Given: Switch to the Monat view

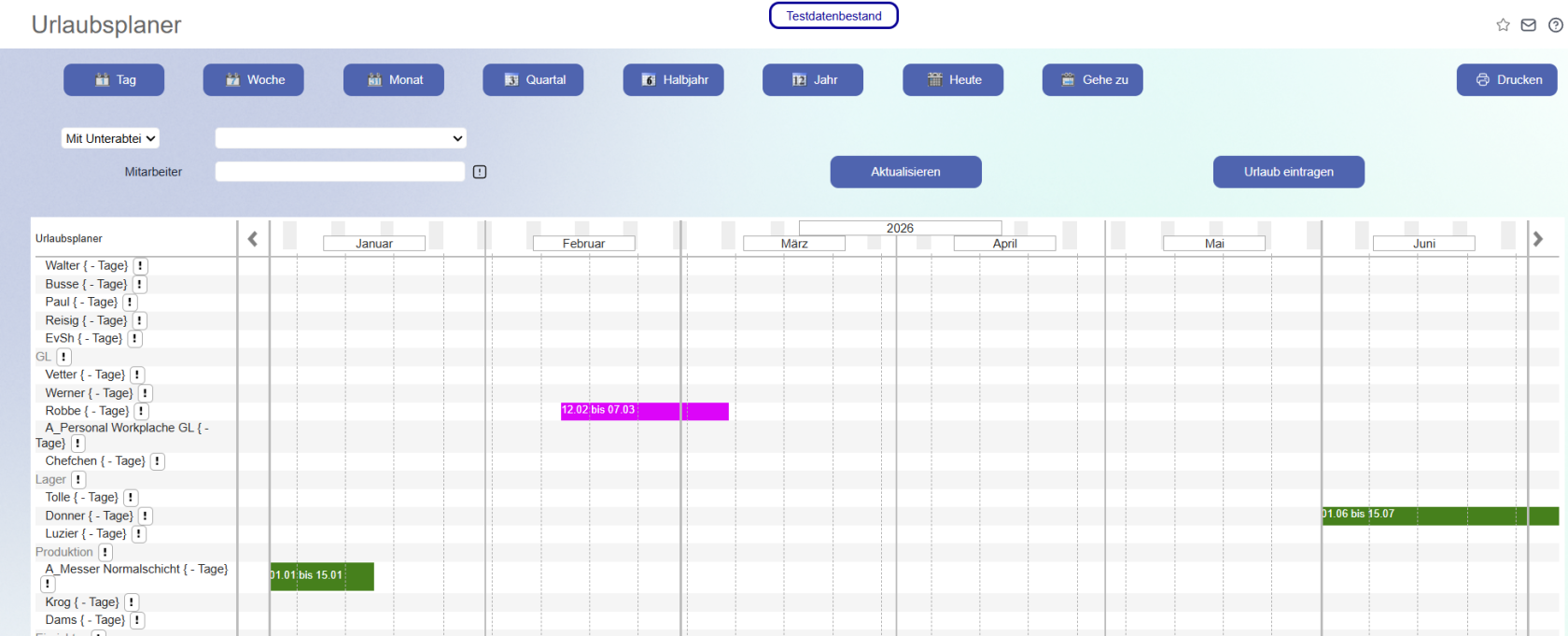Looking at the screenshot, I should pos(394,79).
